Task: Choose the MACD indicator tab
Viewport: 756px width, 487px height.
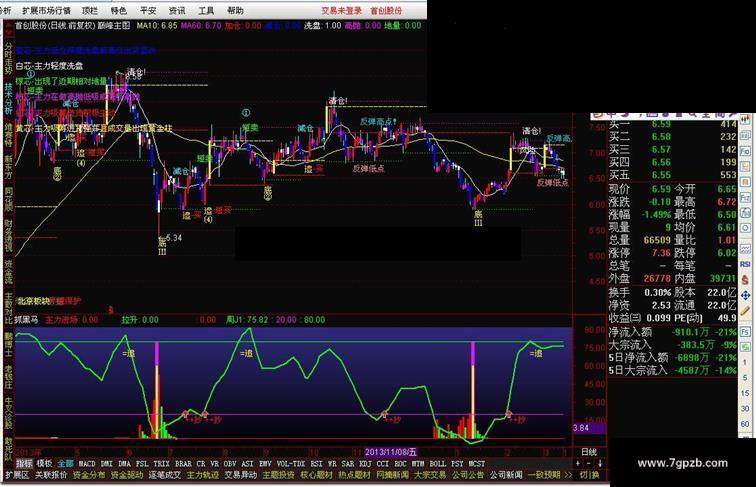Action: pos(87,463)
